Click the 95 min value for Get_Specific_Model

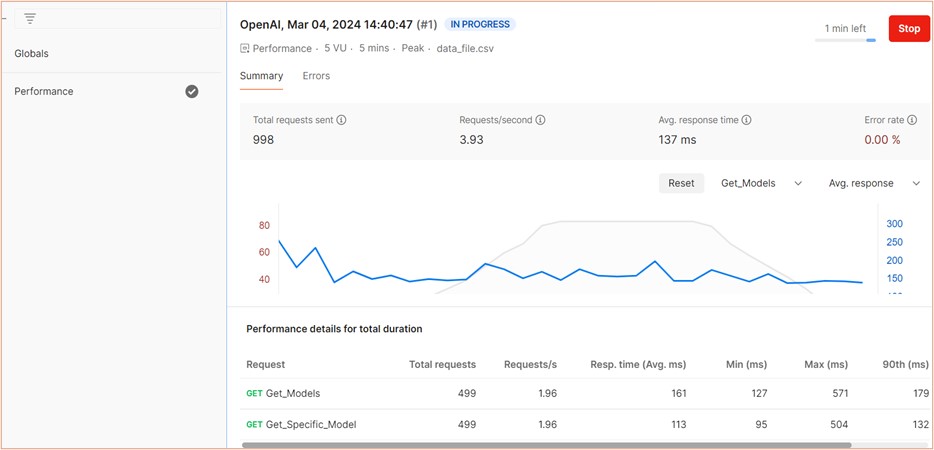[x=762, y=424]
